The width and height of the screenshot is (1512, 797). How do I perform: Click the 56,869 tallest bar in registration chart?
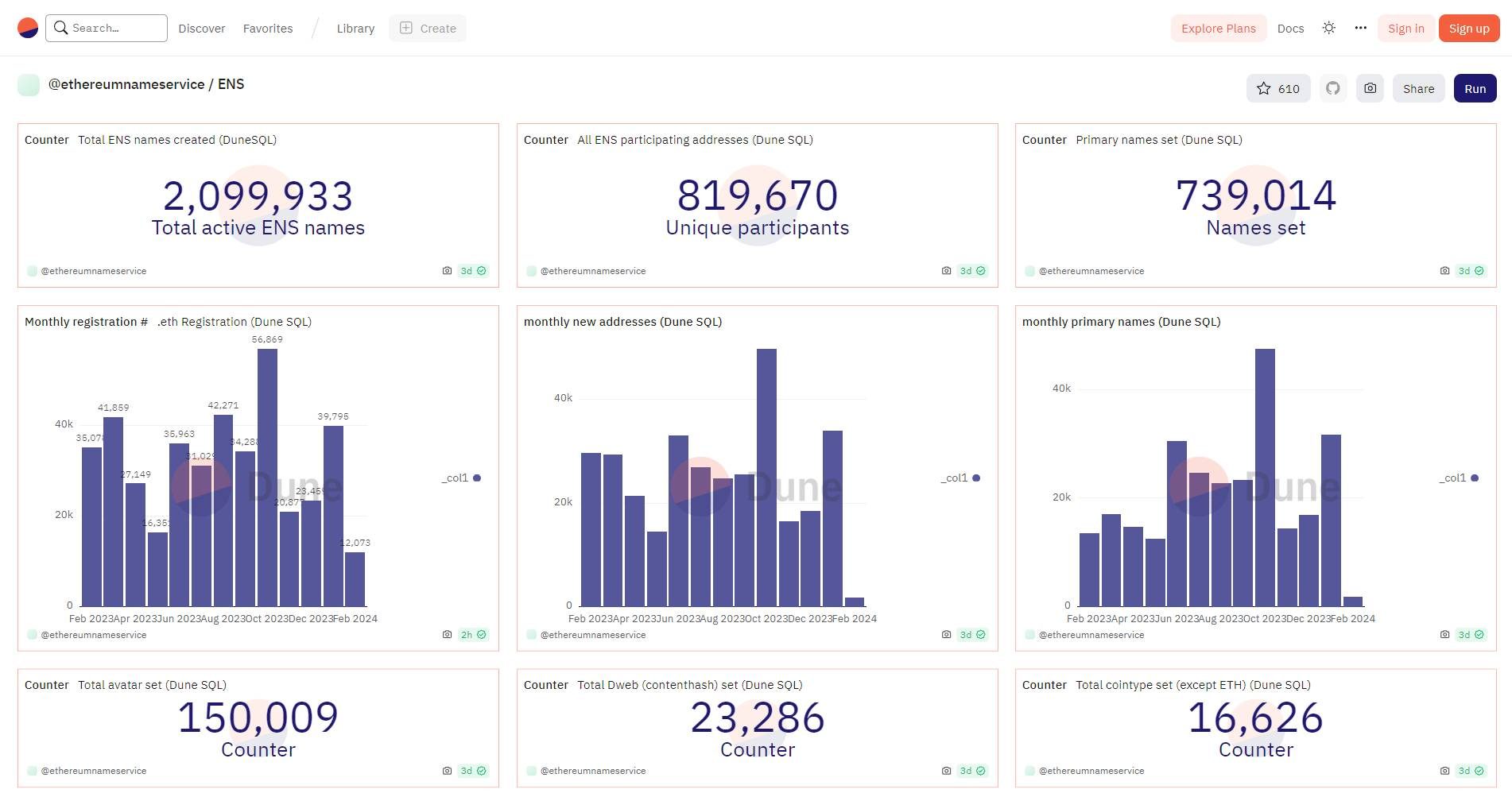tap(267, 478)
